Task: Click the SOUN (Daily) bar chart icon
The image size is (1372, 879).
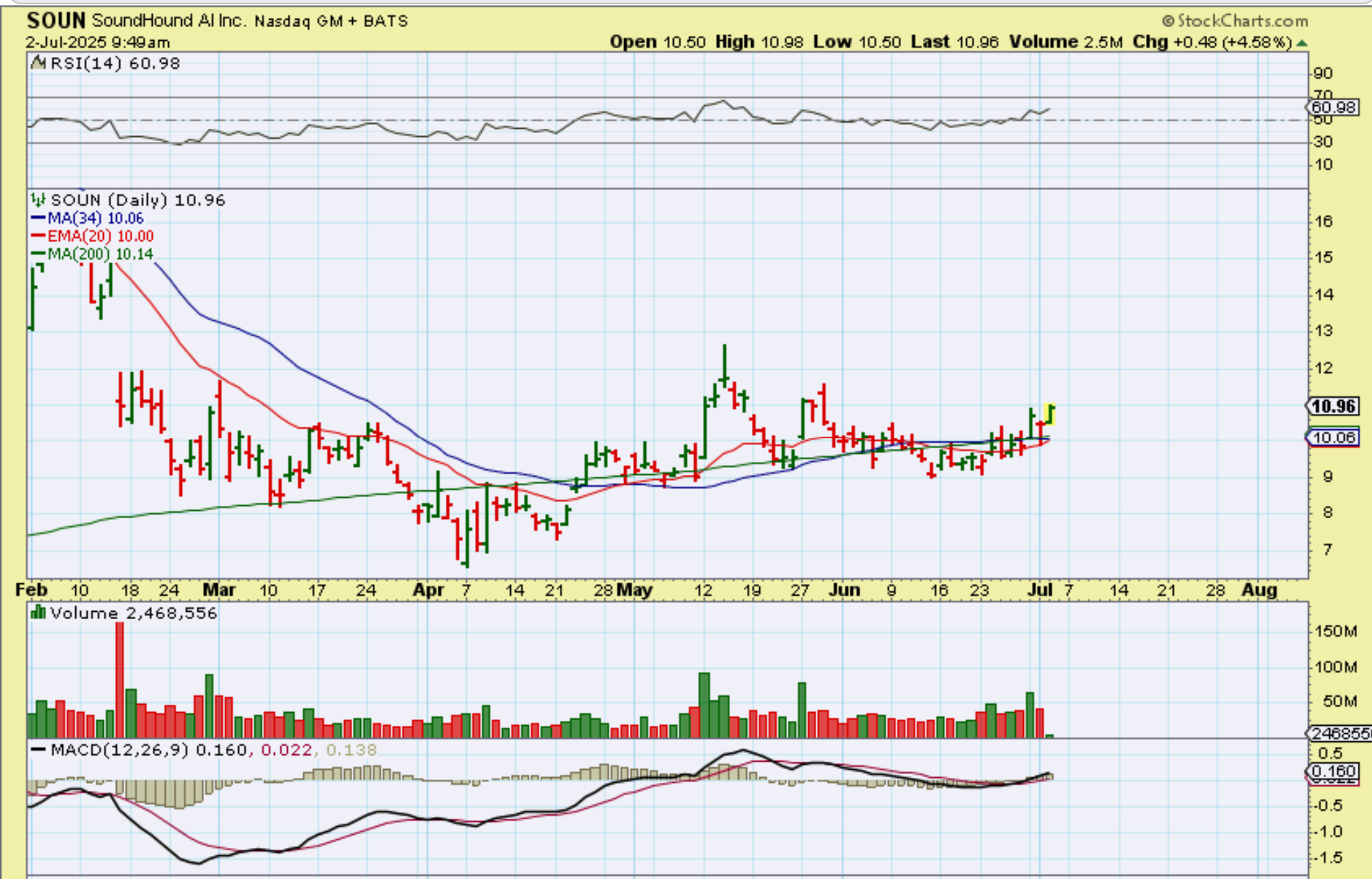Action: (38, 200)
